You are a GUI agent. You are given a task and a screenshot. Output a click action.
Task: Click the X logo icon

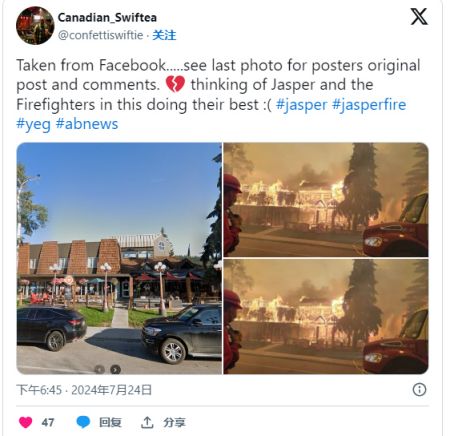(x=419, y=17)
